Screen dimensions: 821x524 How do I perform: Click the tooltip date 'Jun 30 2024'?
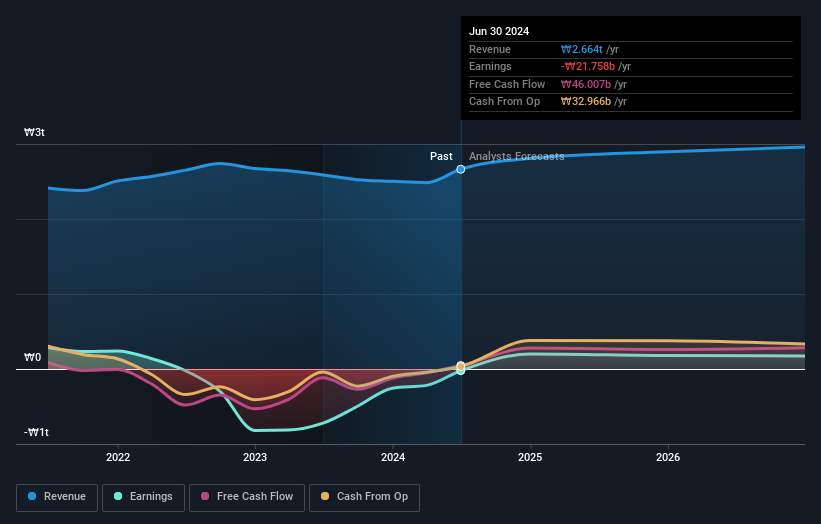pos(499,31)
